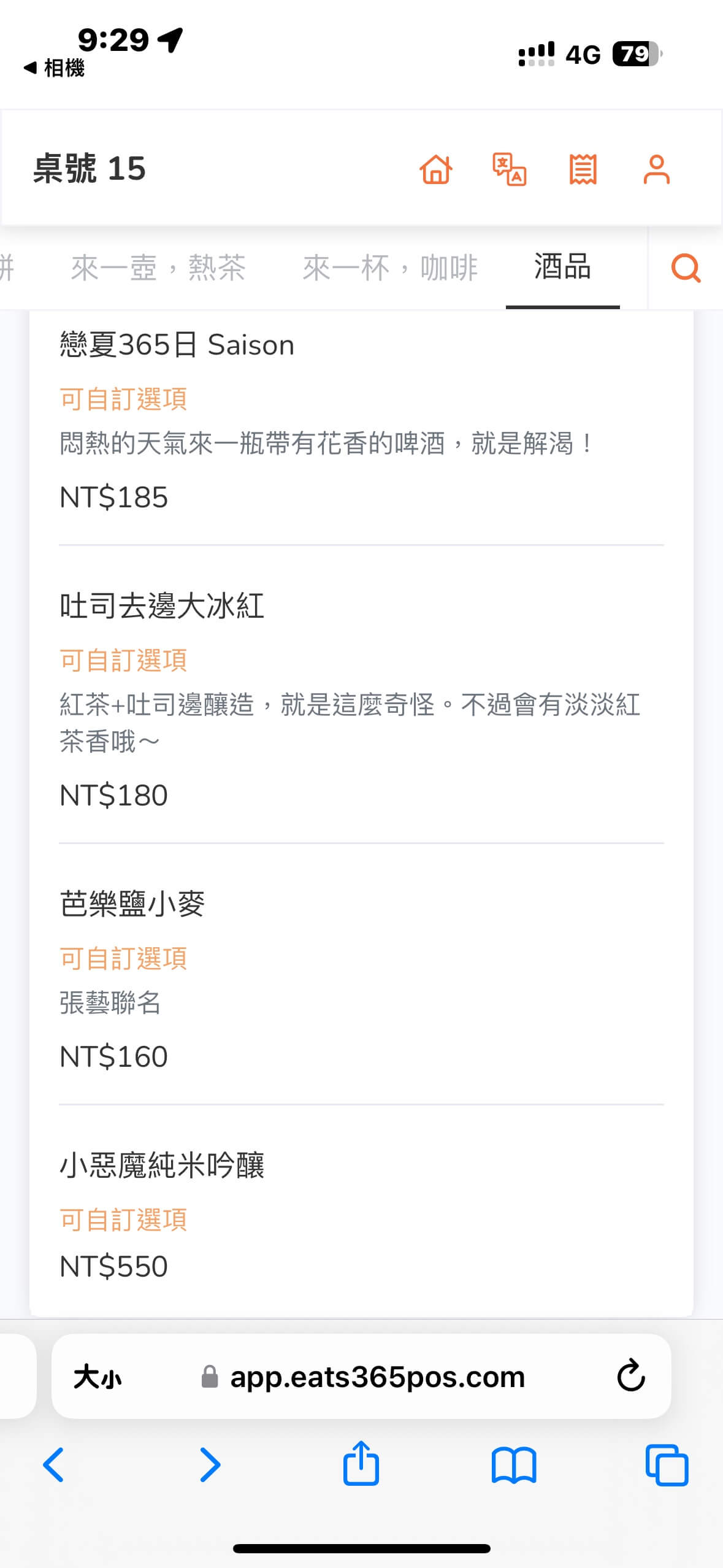The height and width of the screenshot is (1568, 723).
Task: Open the user profile icon
Action: pos(656,169)
